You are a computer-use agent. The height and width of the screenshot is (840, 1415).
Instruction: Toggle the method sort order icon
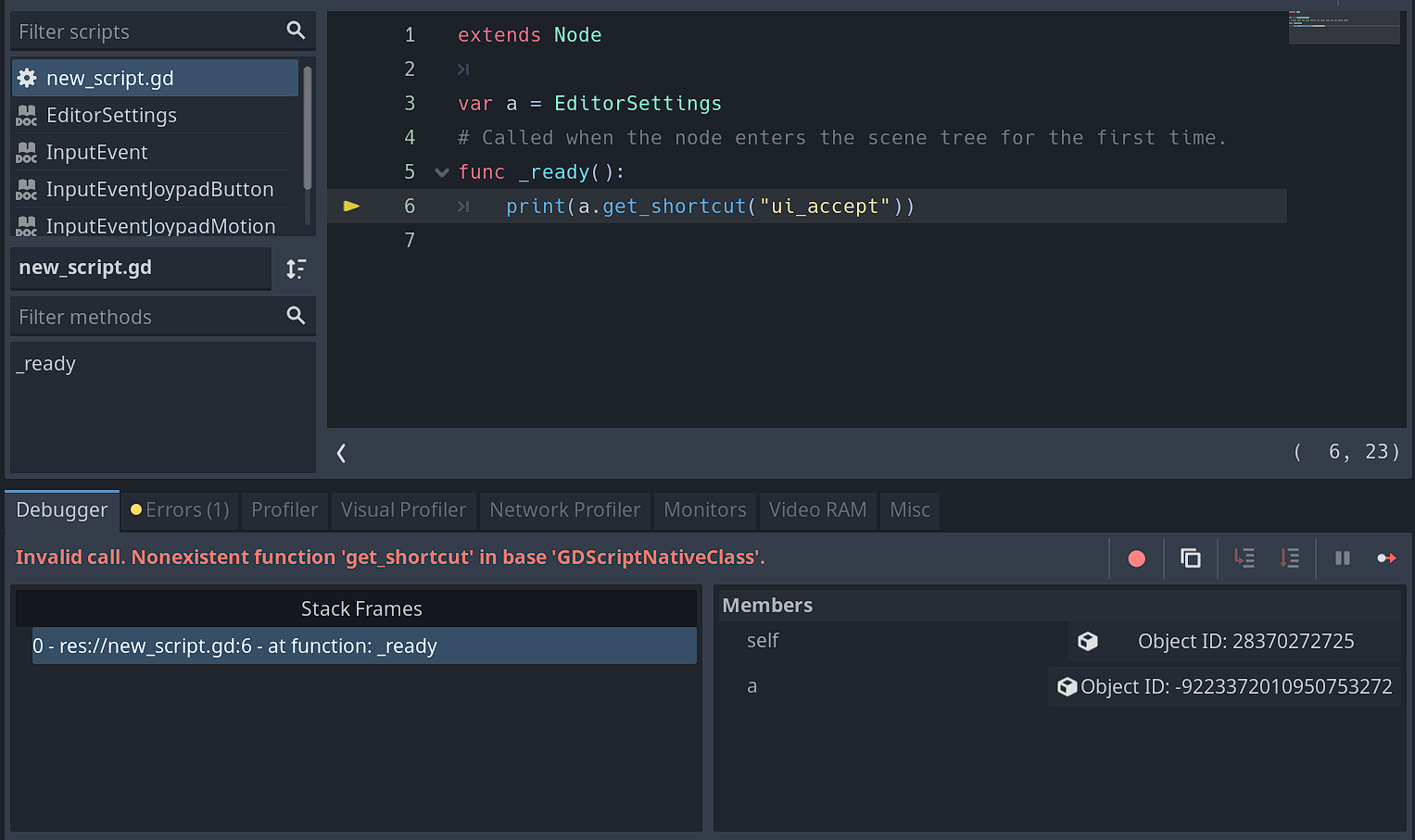pyautogui.click(x=295, y=269)
